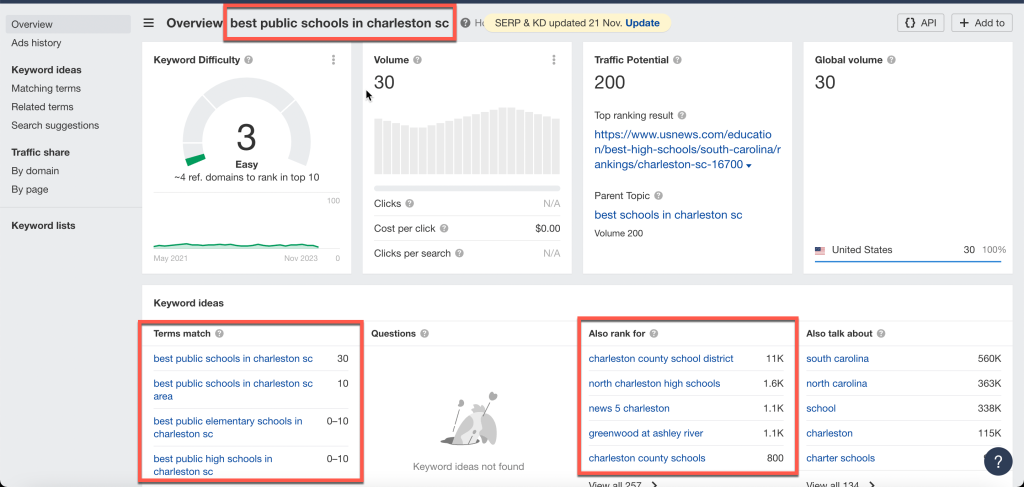Image resolution: width=1024 pixels, height=487 pixels.
Task: Open parent topic best schools in charleston sc
Action: [668, 215]
